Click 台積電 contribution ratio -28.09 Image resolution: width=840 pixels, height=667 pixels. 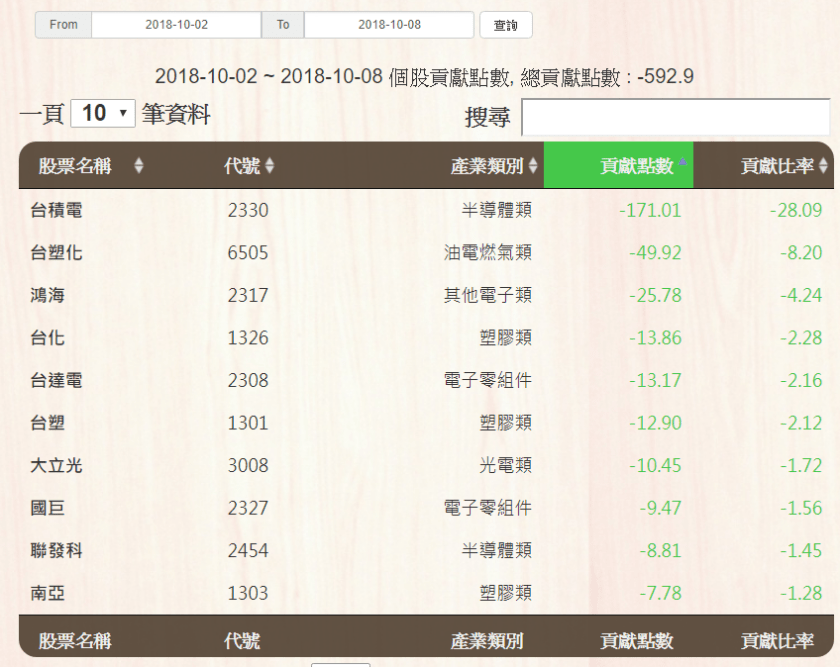[x=795, y=210]
